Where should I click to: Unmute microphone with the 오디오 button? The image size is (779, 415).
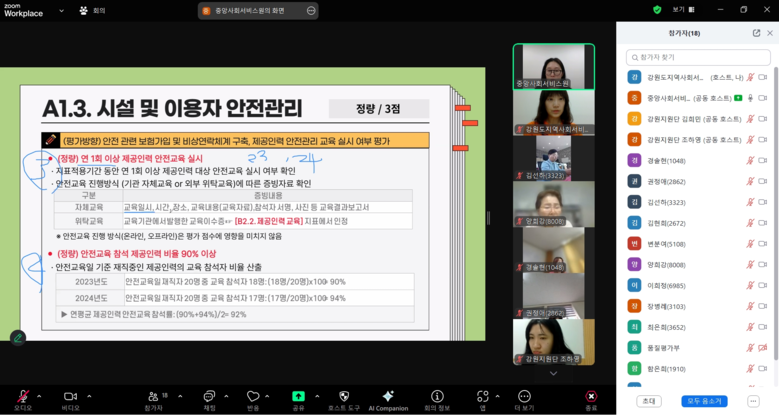22,396
